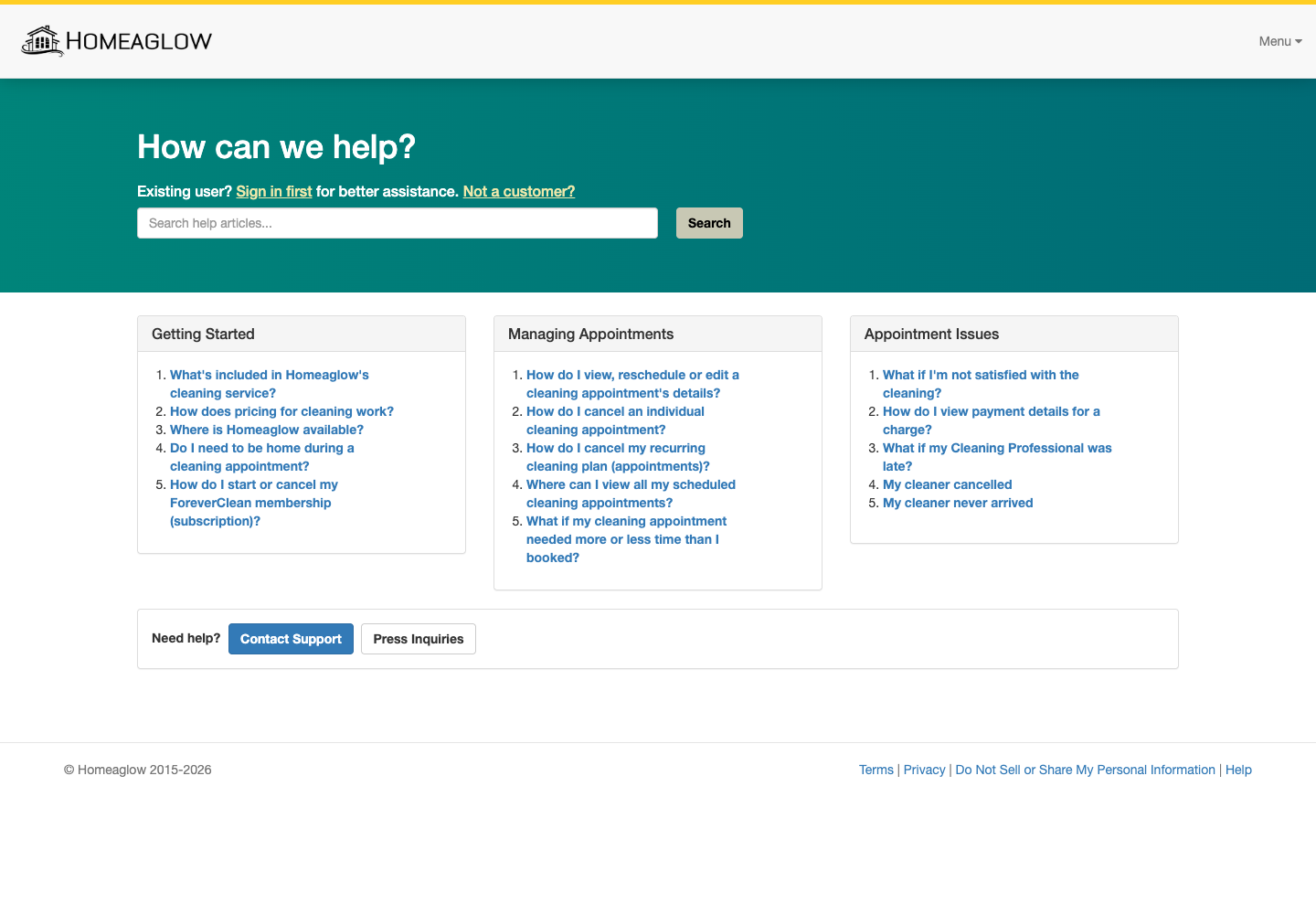Viewport: 1316px width, 914px height.
Task: Click the Appointment Issues section heading
Action: [x=931, y=334]
